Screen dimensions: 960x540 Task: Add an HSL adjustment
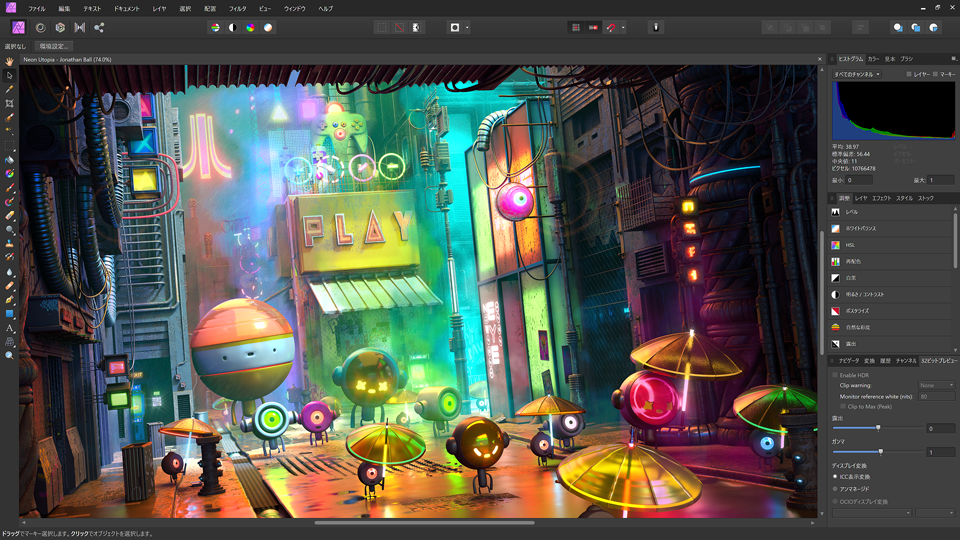click(890, 245)
